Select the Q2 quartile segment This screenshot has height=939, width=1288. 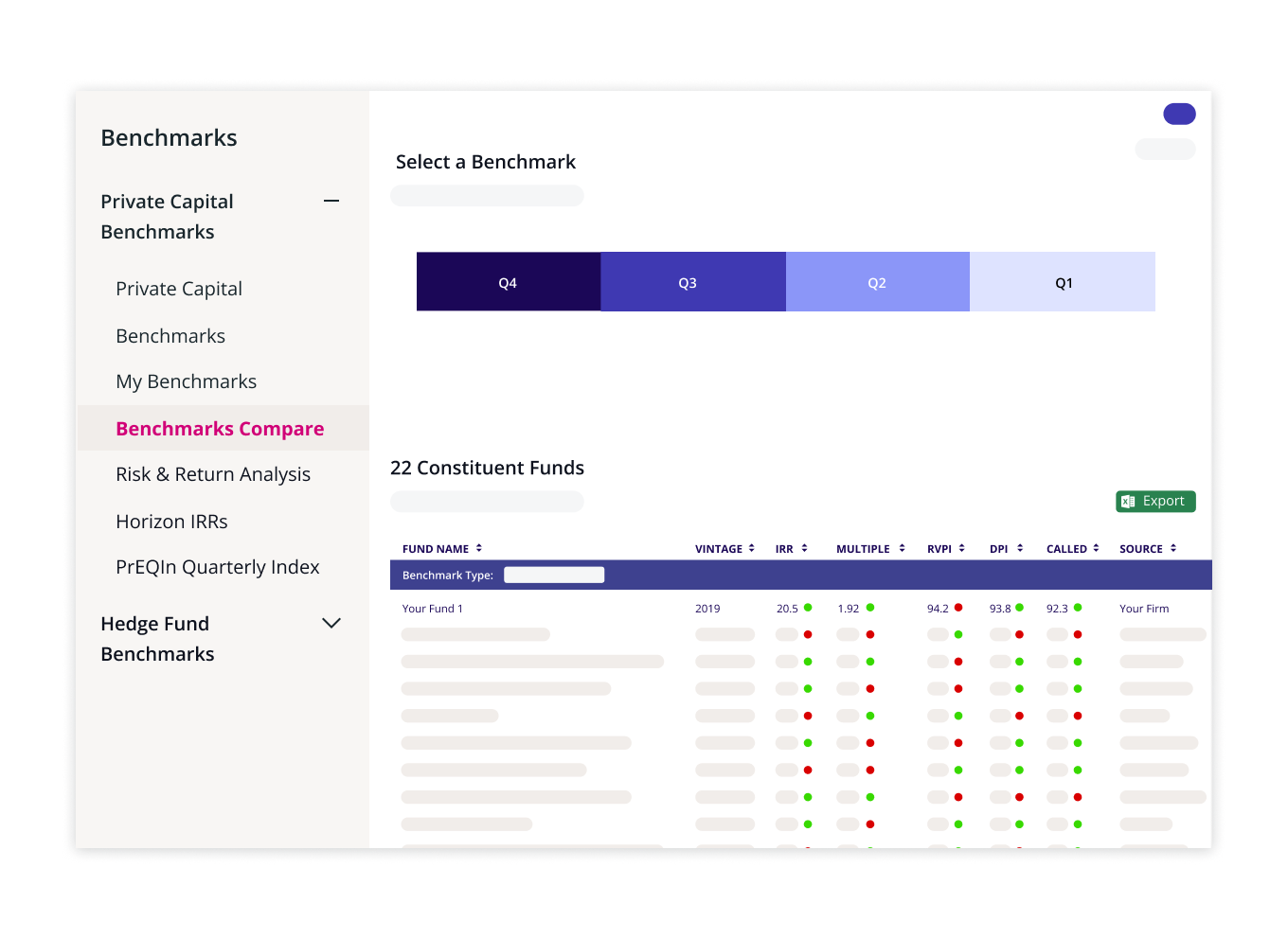coord(876,281)
